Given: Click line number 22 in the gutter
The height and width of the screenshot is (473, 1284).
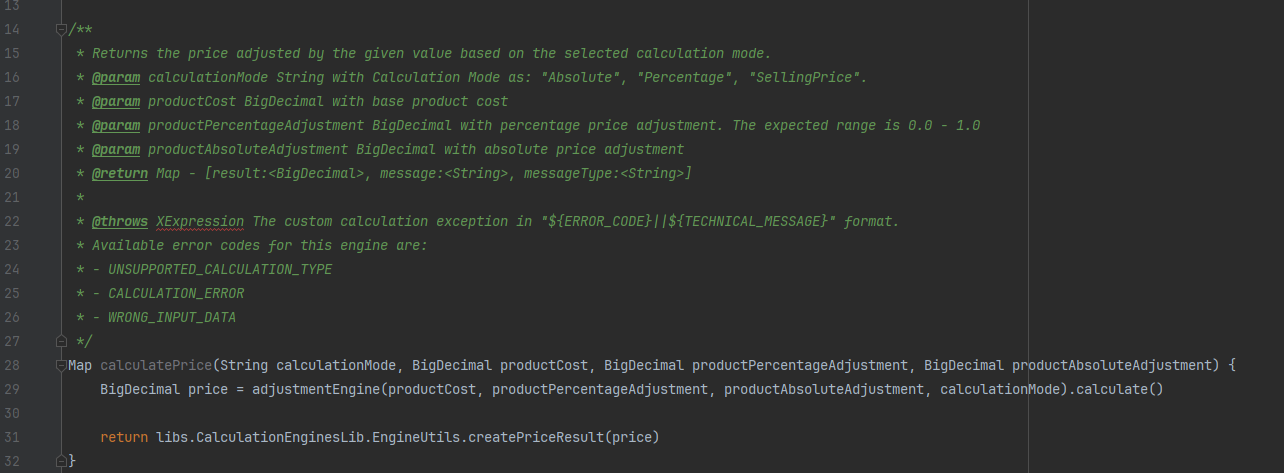Looking at the screenshot, I should (13, 221).
